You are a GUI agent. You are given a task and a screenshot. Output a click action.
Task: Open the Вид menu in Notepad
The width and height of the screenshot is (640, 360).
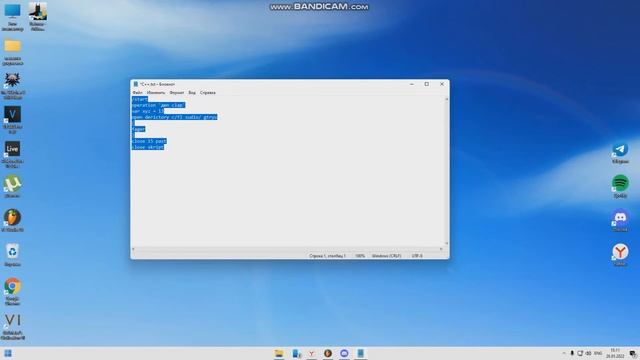coord(192,93)
